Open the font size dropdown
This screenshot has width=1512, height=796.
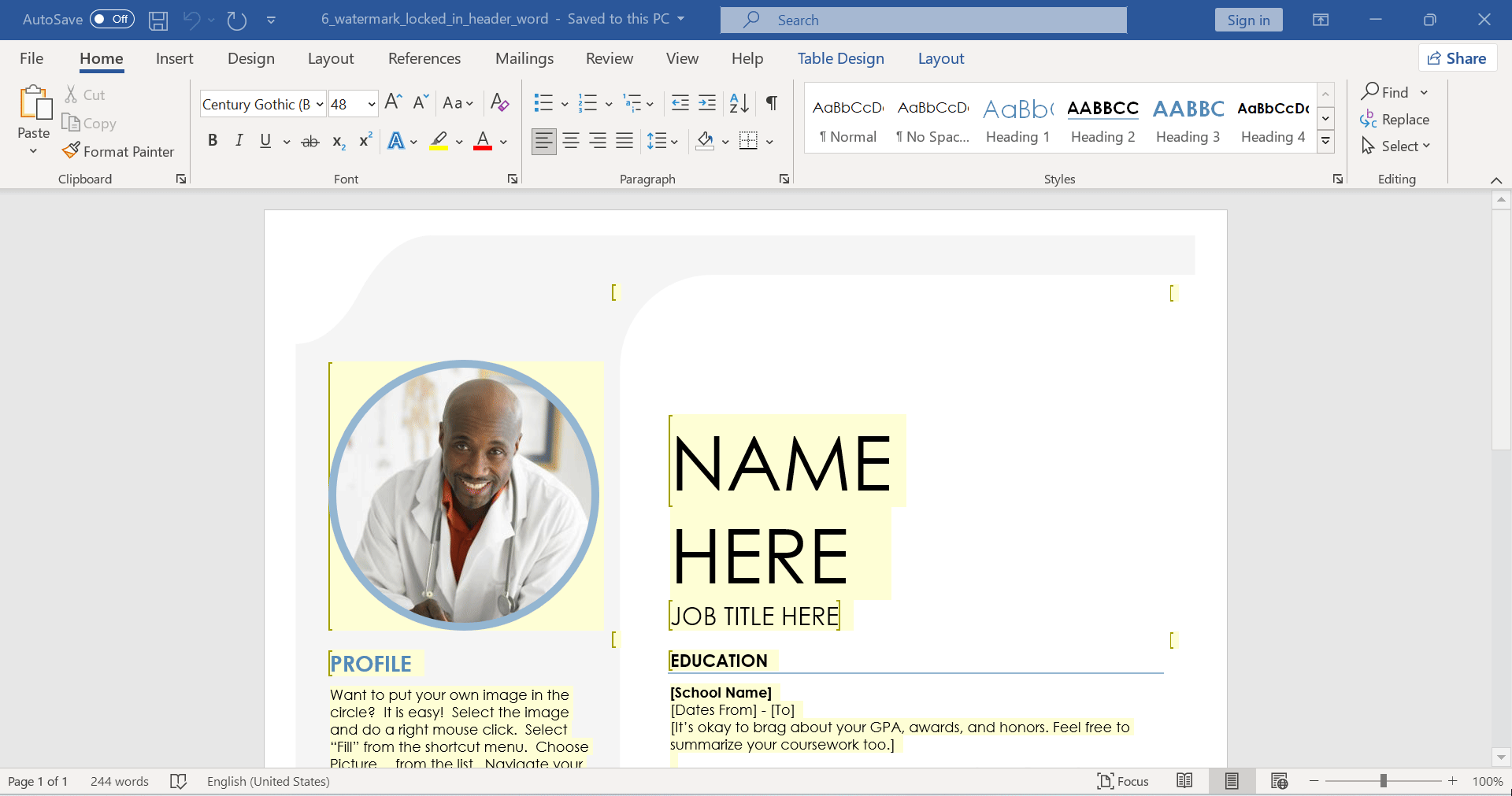(370, 103)
